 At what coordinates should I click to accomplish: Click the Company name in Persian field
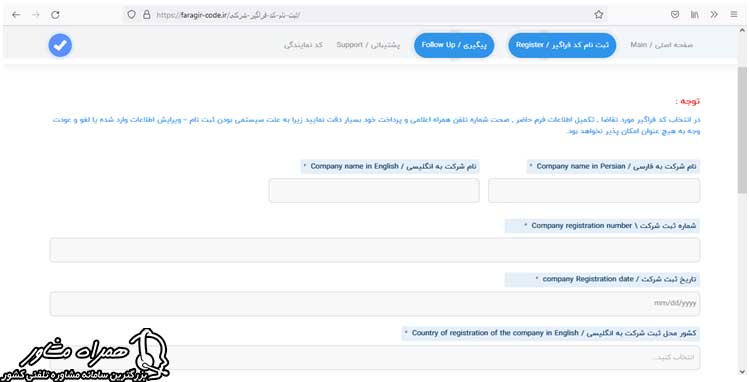pyautogui.click(x=594, y=191)
